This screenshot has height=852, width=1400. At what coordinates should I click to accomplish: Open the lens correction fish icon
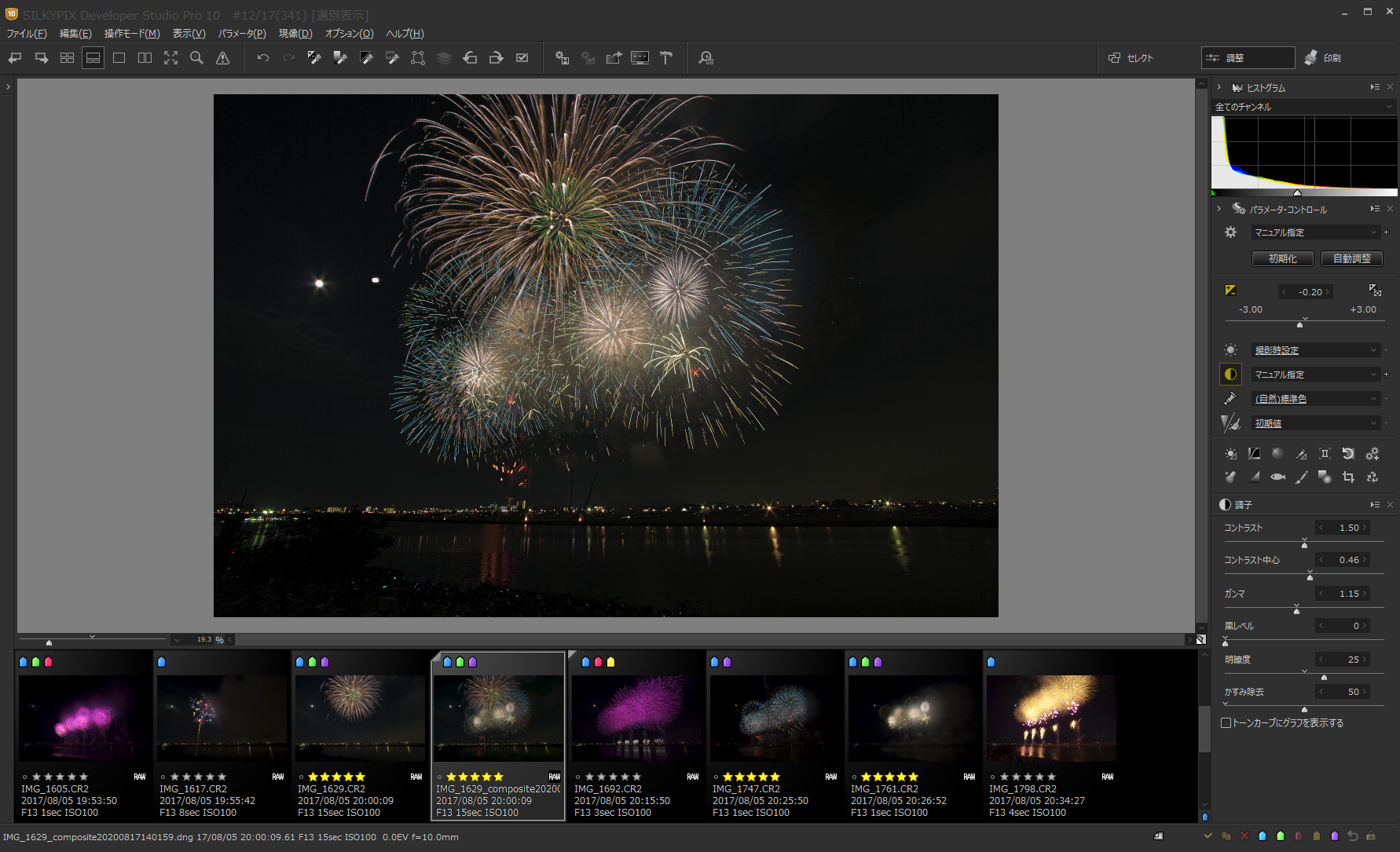(x=1277, y=477)
